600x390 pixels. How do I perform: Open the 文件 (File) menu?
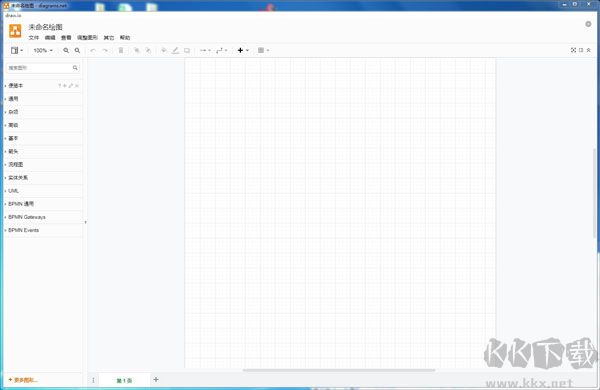coord(34,38)
